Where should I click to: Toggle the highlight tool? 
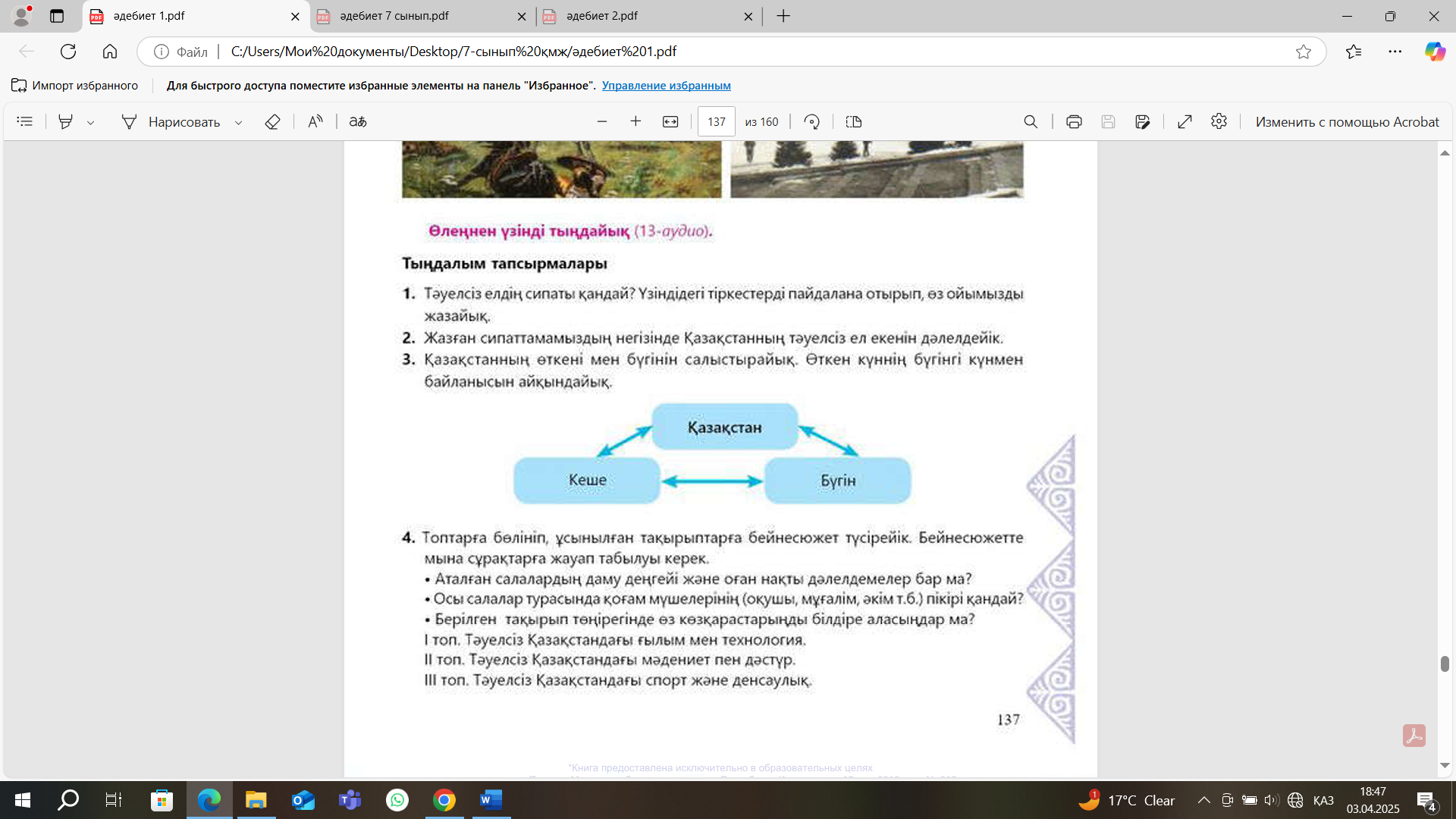pyautogui.click(x=66, y=121)
